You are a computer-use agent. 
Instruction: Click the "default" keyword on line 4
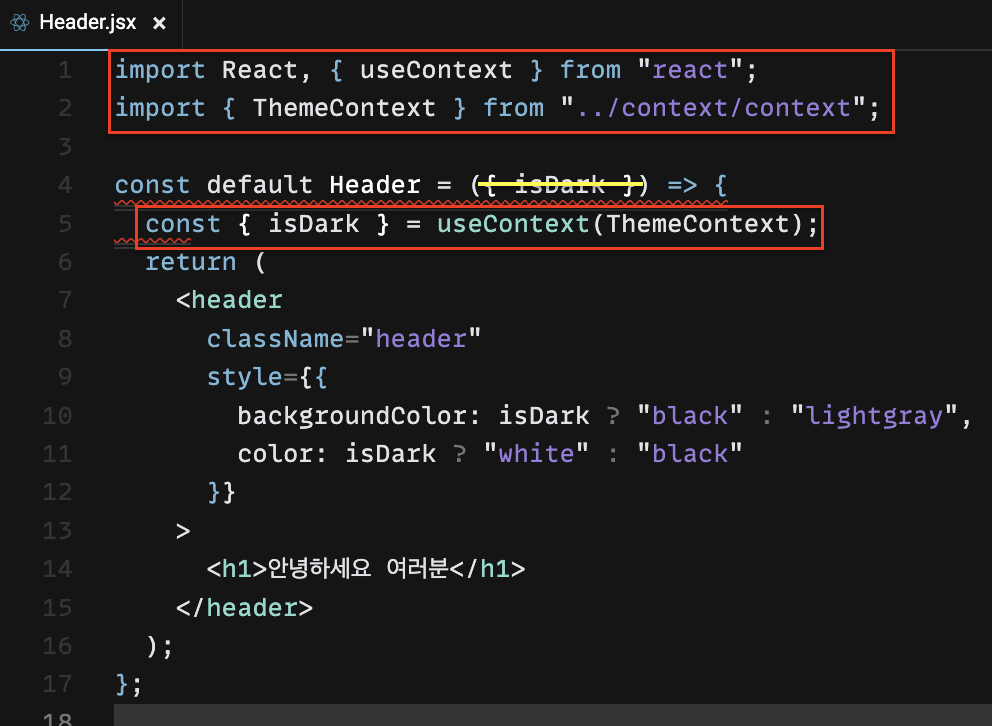pos(259,185)
